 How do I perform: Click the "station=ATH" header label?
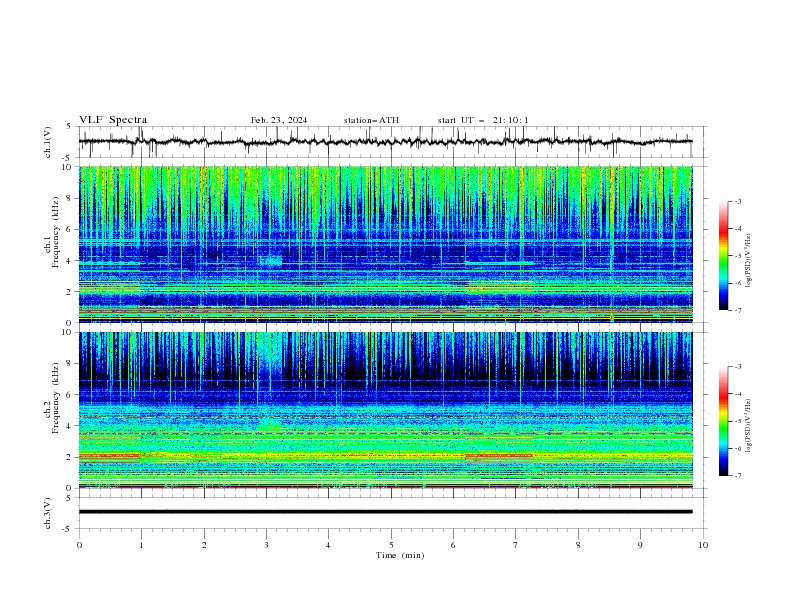(371, 120)
